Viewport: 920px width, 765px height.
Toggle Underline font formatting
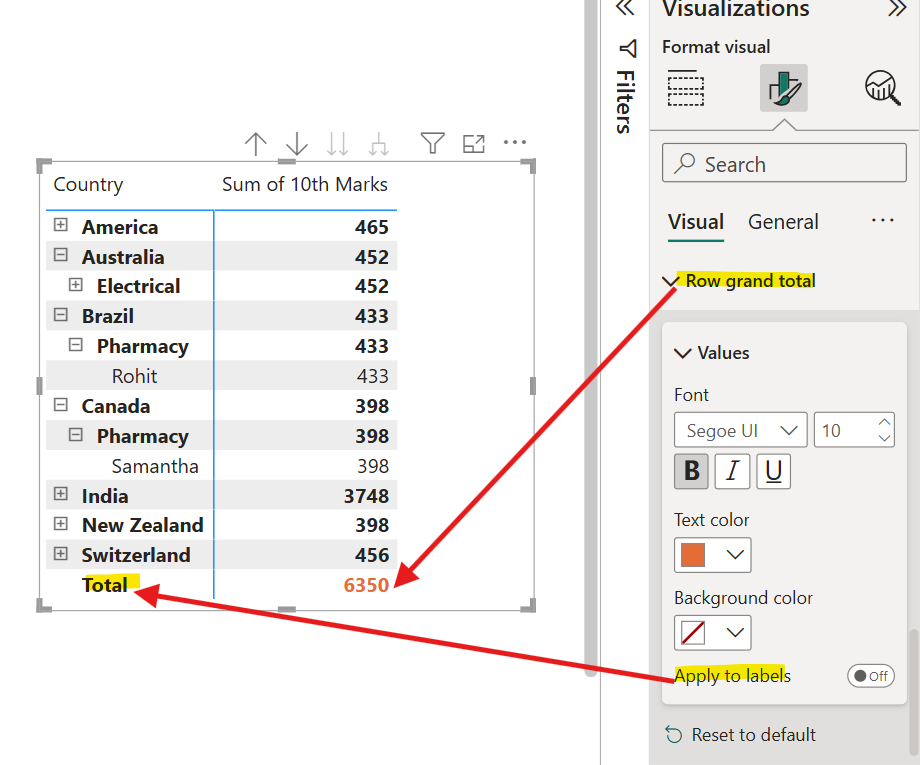coord(773,471)
